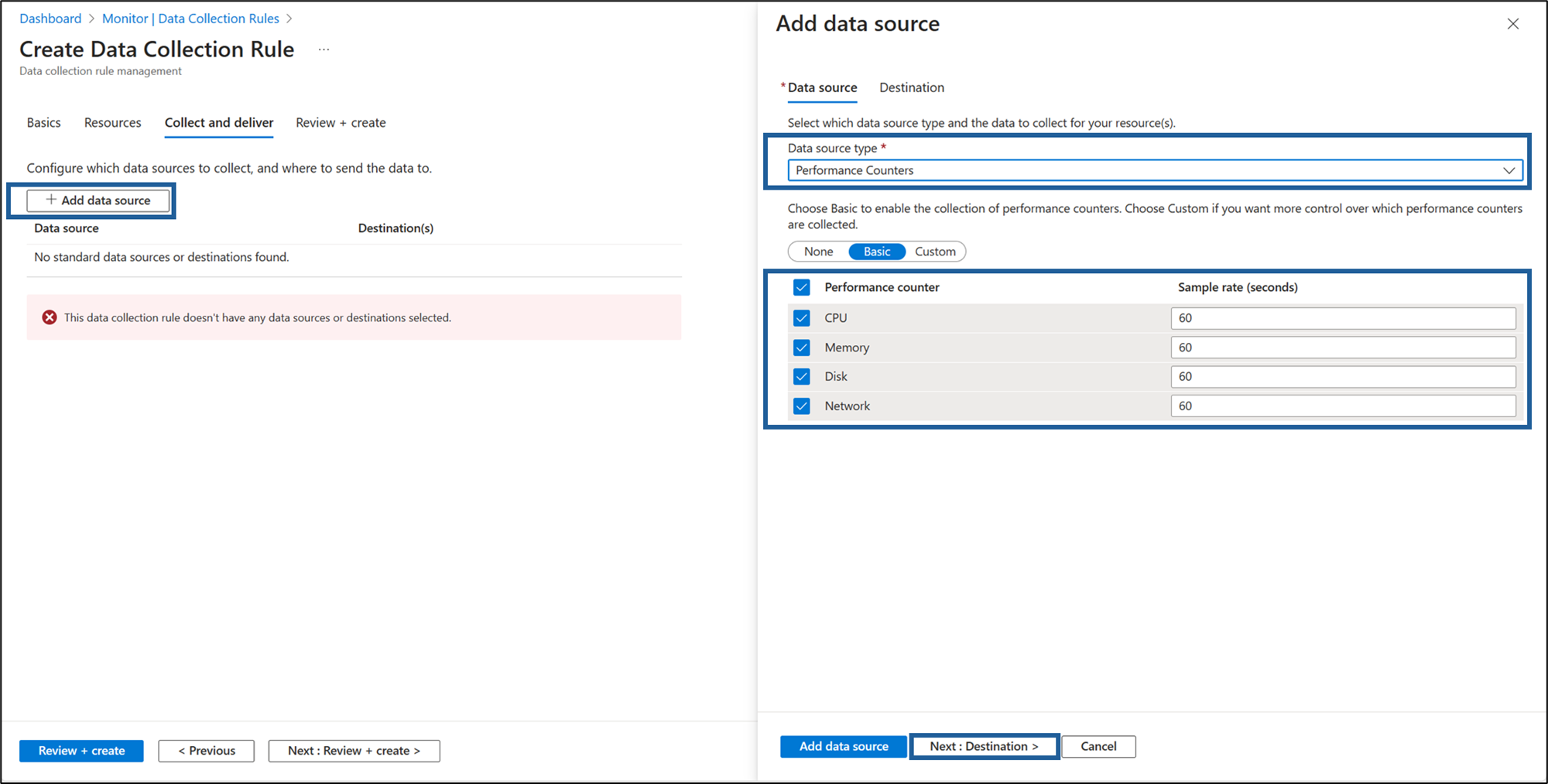Click the + Add data source button
This screenshot has width=1548, height=784.
click(x=98, y=200)
